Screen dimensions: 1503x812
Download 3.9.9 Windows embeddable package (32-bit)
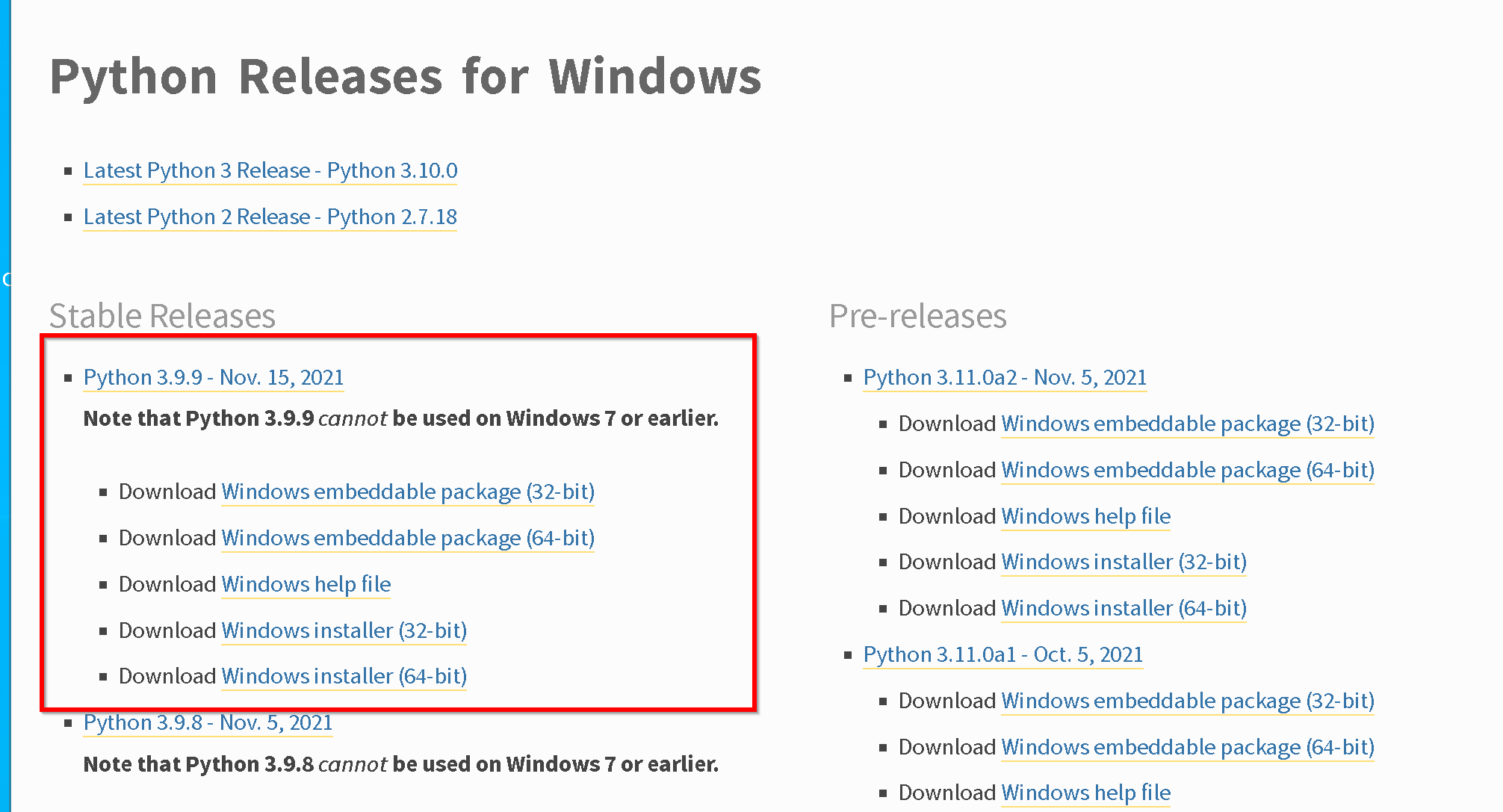tap(408, 492)
